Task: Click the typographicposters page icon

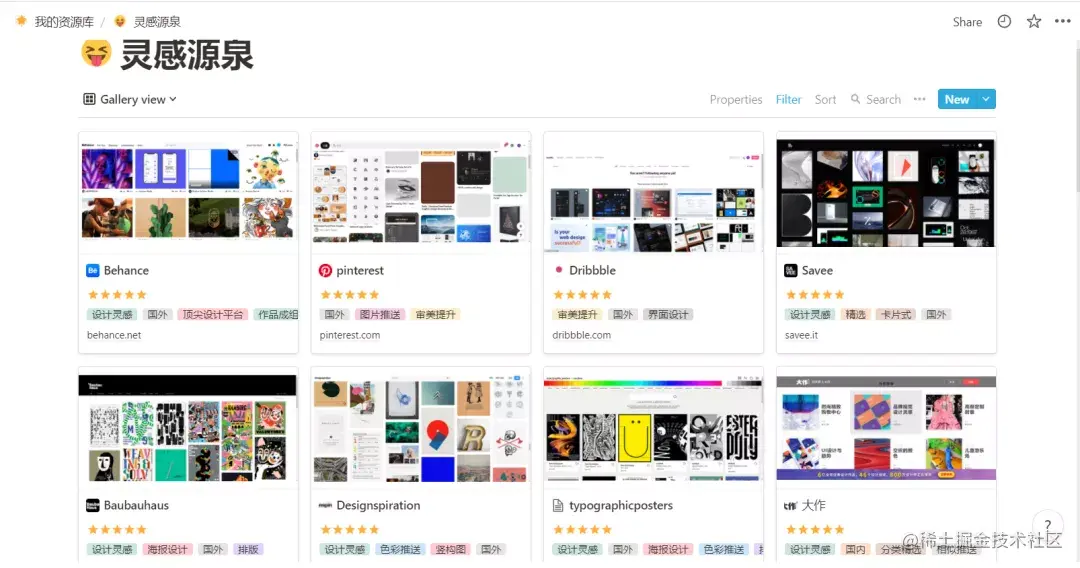Action: 558,505
